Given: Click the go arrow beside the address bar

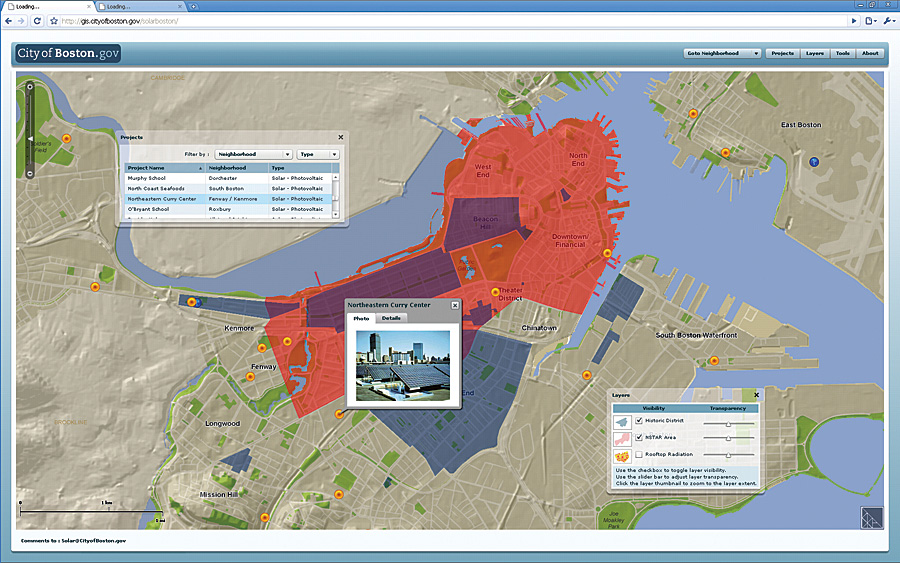Looking at the screenshot, I should (x=854, y=21).
